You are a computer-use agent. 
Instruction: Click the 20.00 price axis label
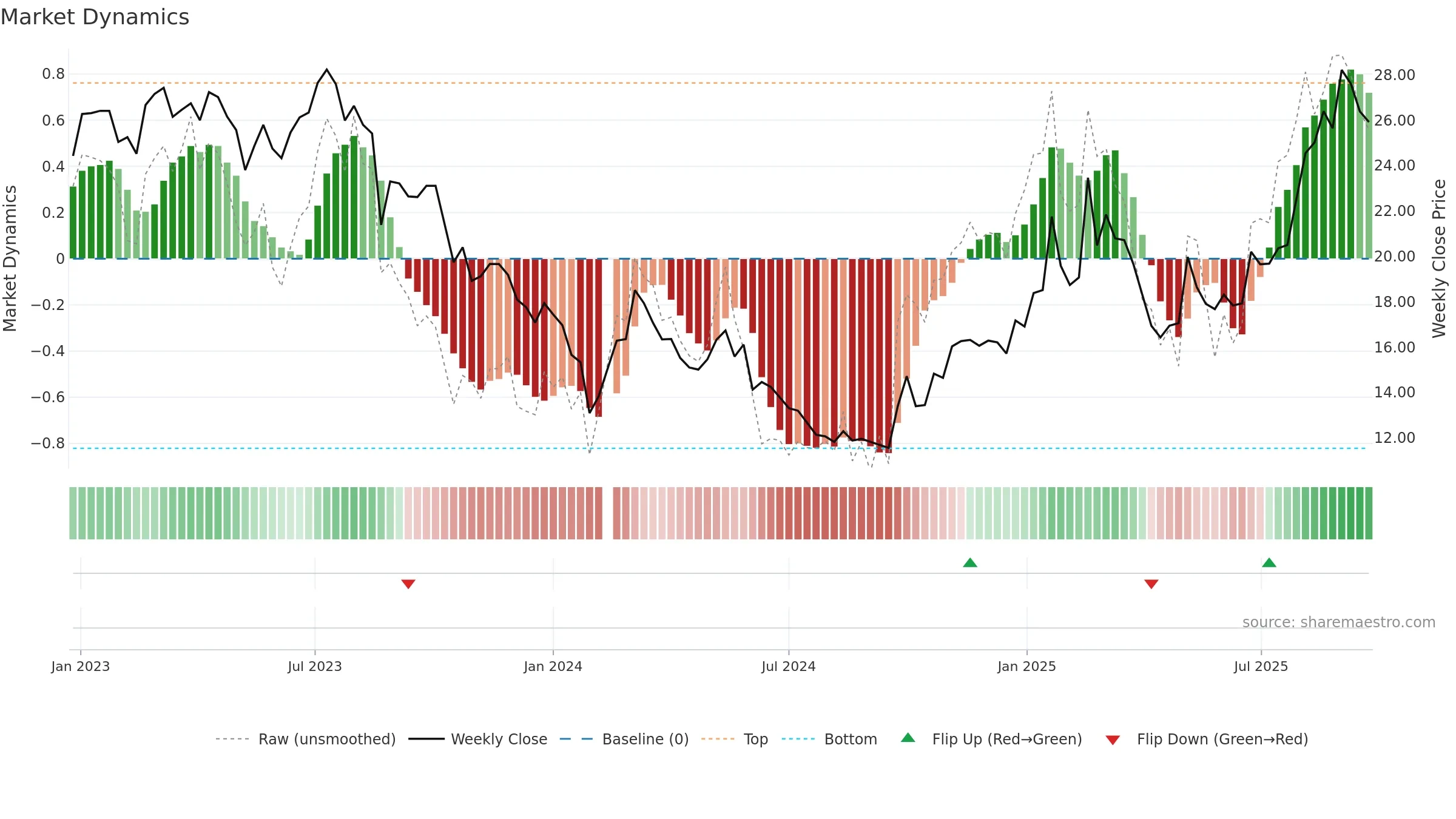1395,257
